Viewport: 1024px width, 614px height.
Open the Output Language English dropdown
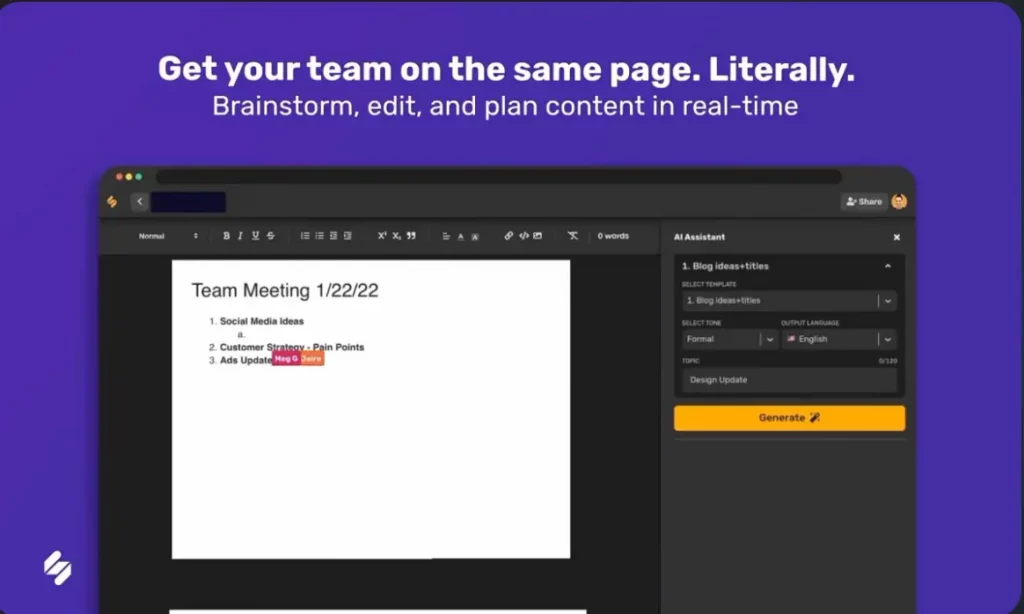click(839, 339)
